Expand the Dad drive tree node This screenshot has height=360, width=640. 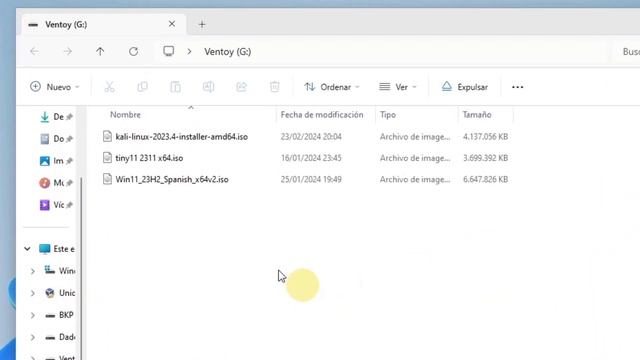tap(33, 337)
